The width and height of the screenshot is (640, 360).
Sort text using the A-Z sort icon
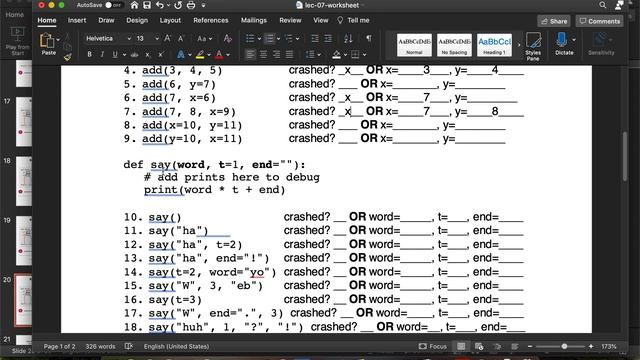[348, 39]
